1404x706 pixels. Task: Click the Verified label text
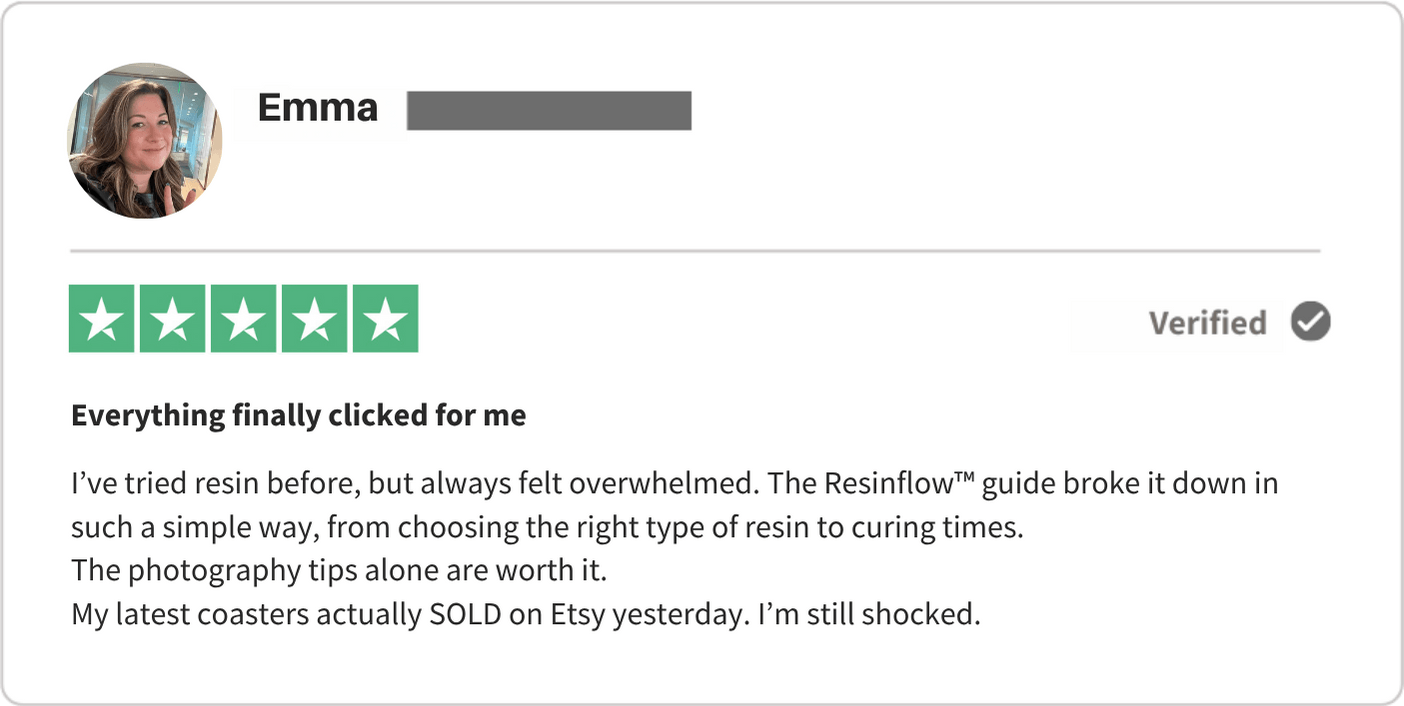pos(1207,324)
